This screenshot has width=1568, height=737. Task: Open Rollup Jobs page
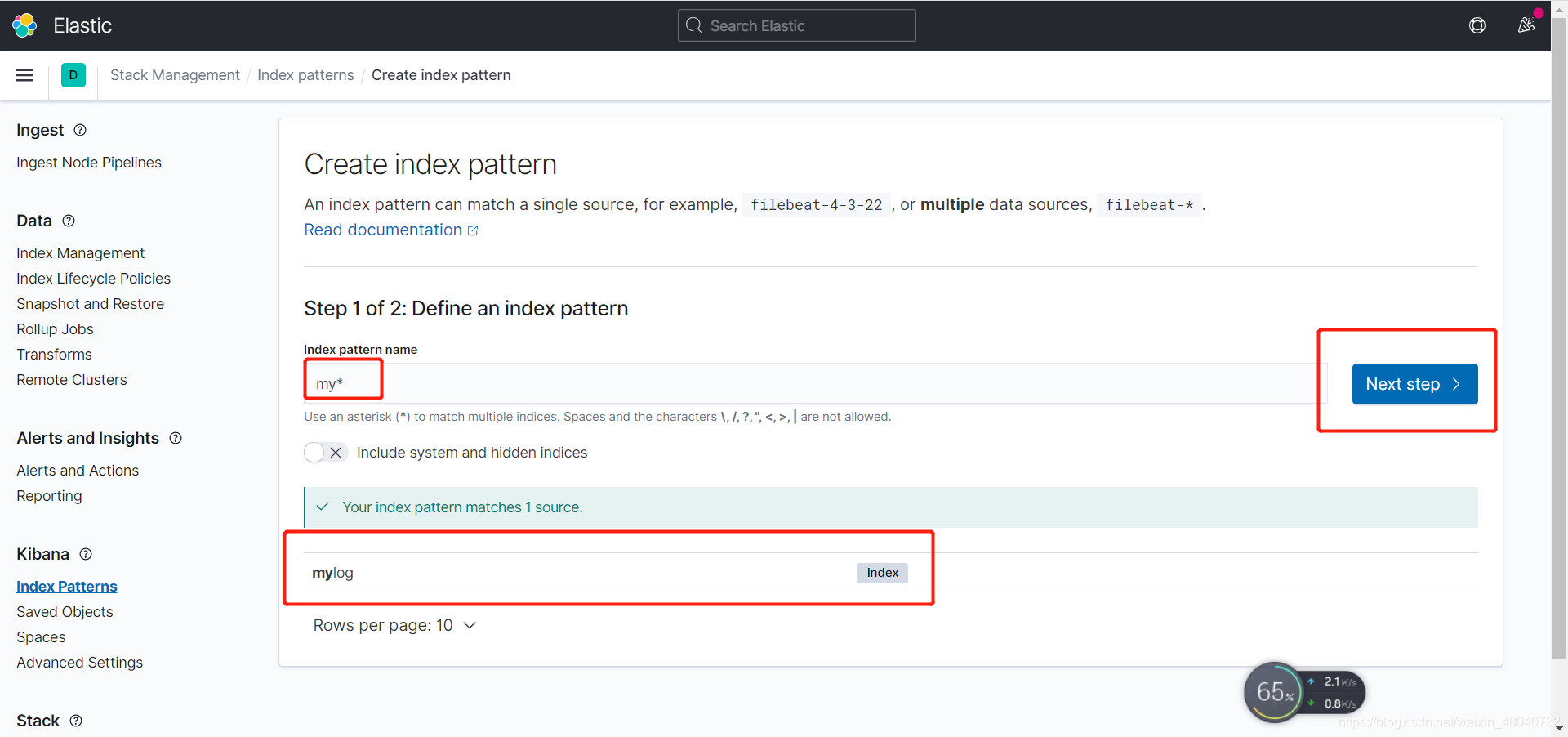[x=55, y=329]
